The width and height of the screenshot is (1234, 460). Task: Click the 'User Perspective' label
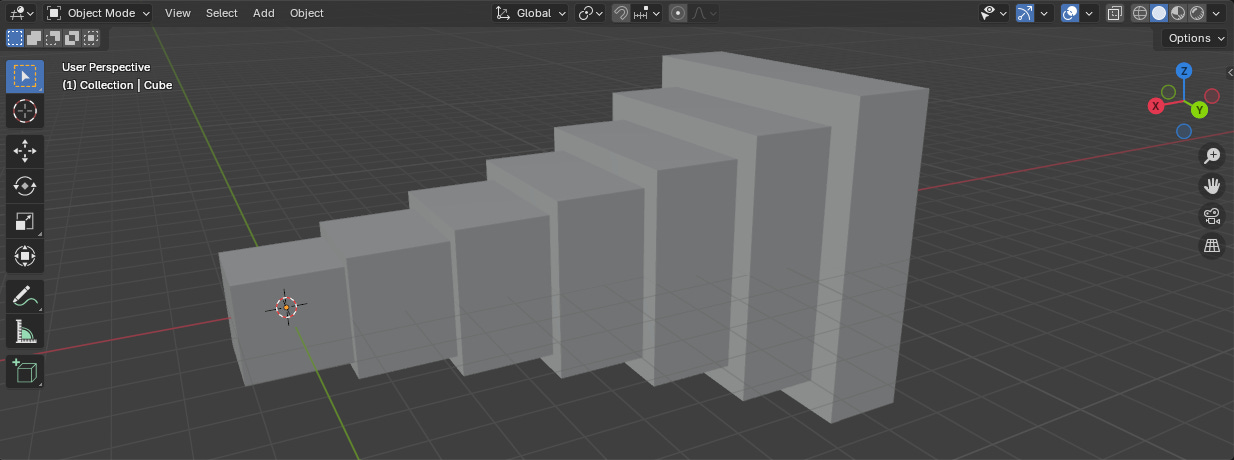(106, 67)
